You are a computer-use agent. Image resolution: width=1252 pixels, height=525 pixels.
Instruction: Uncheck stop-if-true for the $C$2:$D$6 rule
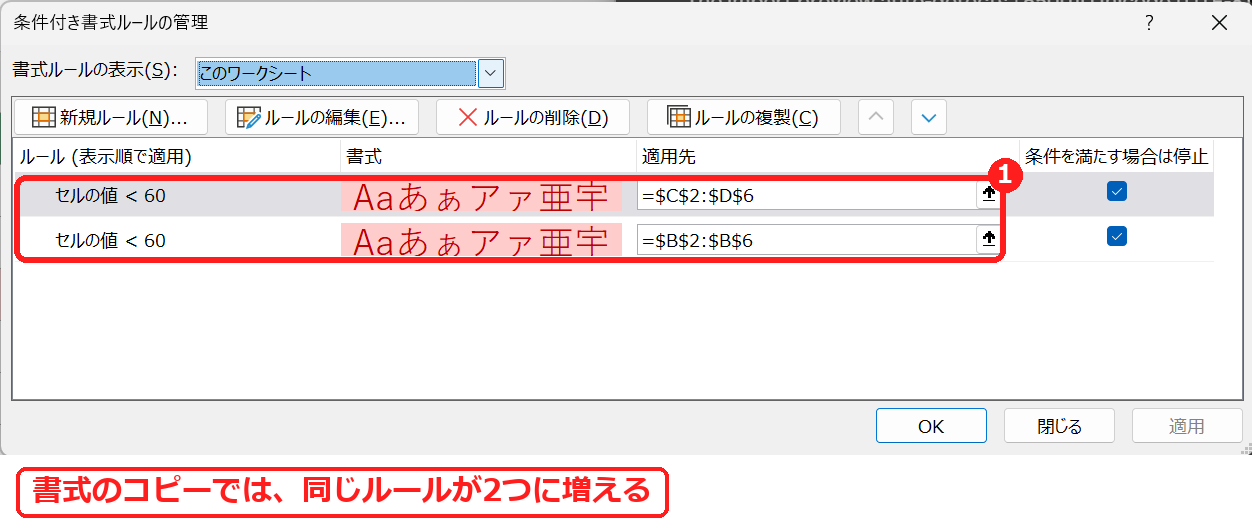click(x=1117, y=192)
